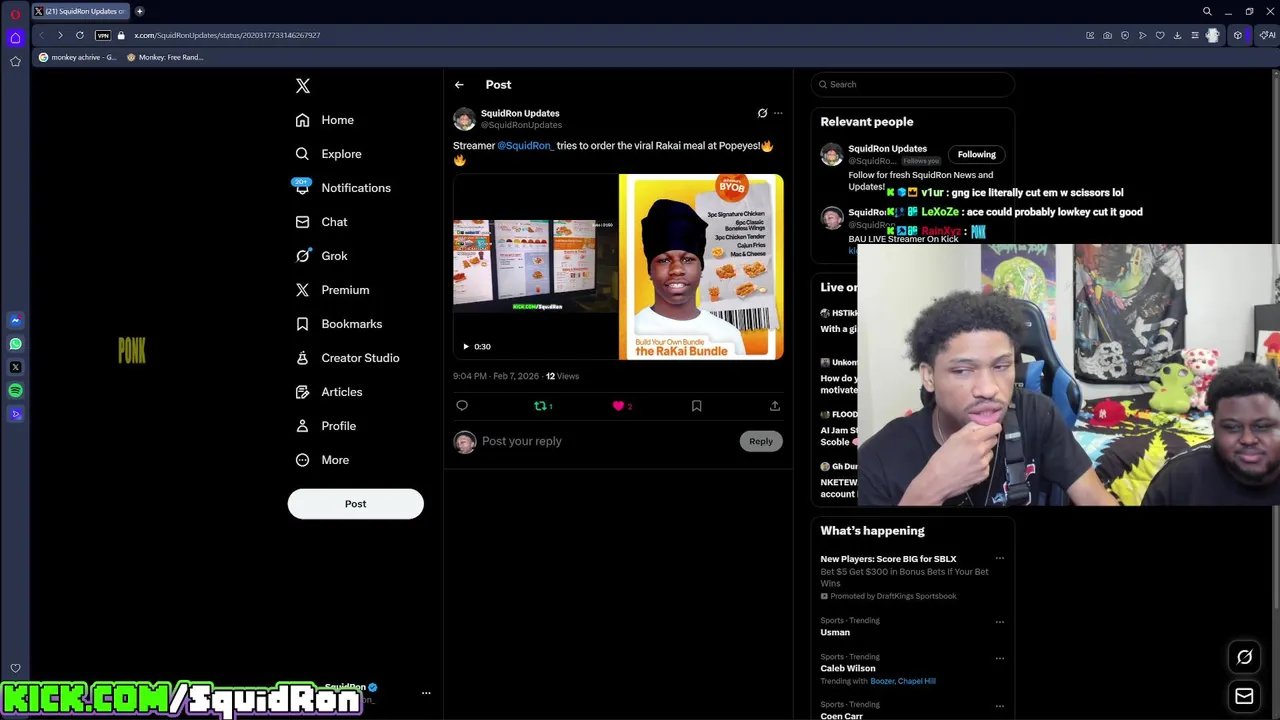The width and height of the screenshot is (1280, 720).
Task: Expand the More menu in sidebar
Action: tap(322, 460)
